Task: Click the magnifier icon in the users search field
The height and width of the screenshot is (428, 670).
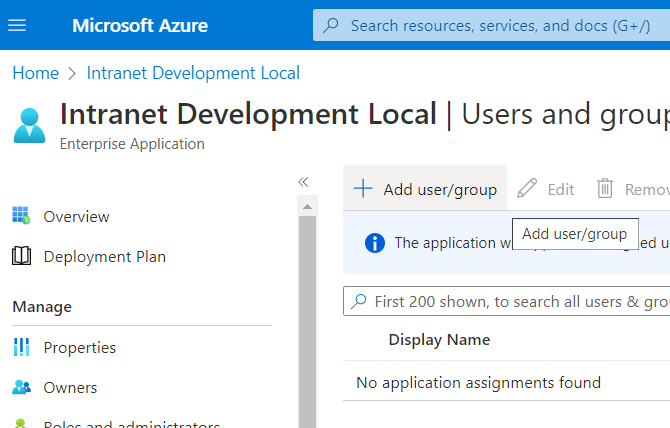Action: (x=359, y=302)
